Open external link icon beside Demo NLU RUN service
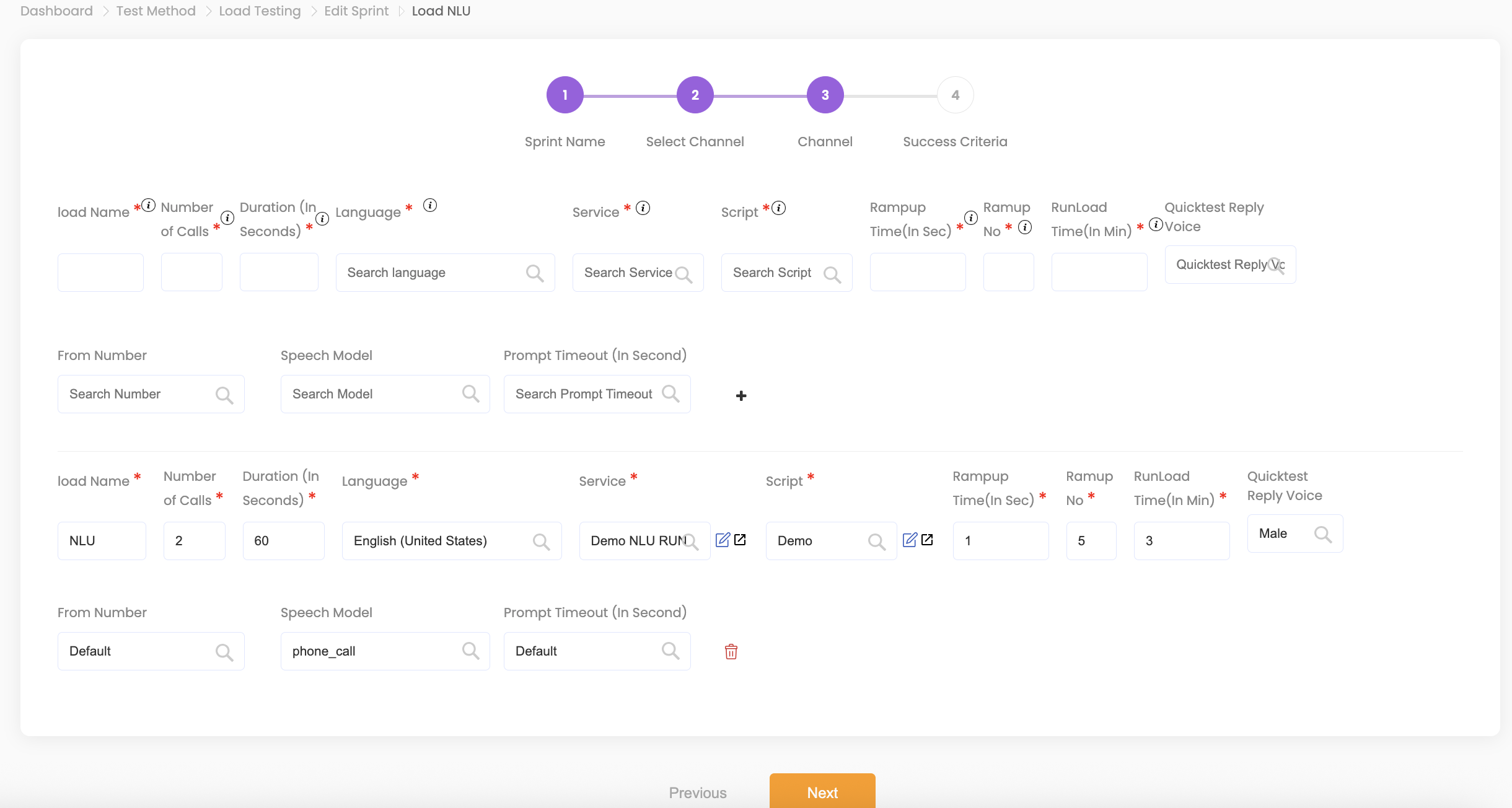Viewport: 1512px width, 808px height. [x=740, y=540]
